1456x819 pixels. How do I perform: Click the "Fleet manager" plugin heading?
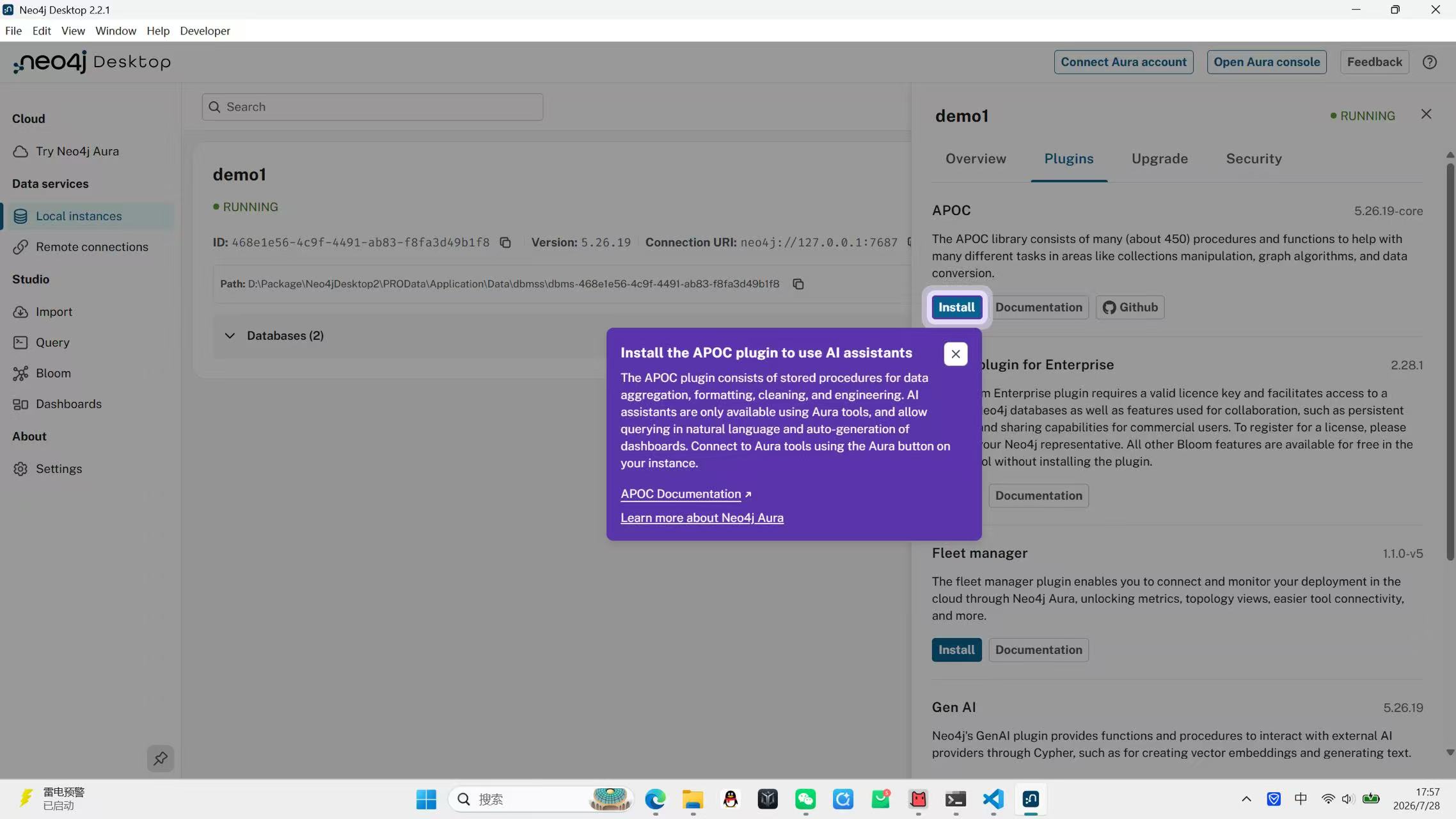(979, 553)
